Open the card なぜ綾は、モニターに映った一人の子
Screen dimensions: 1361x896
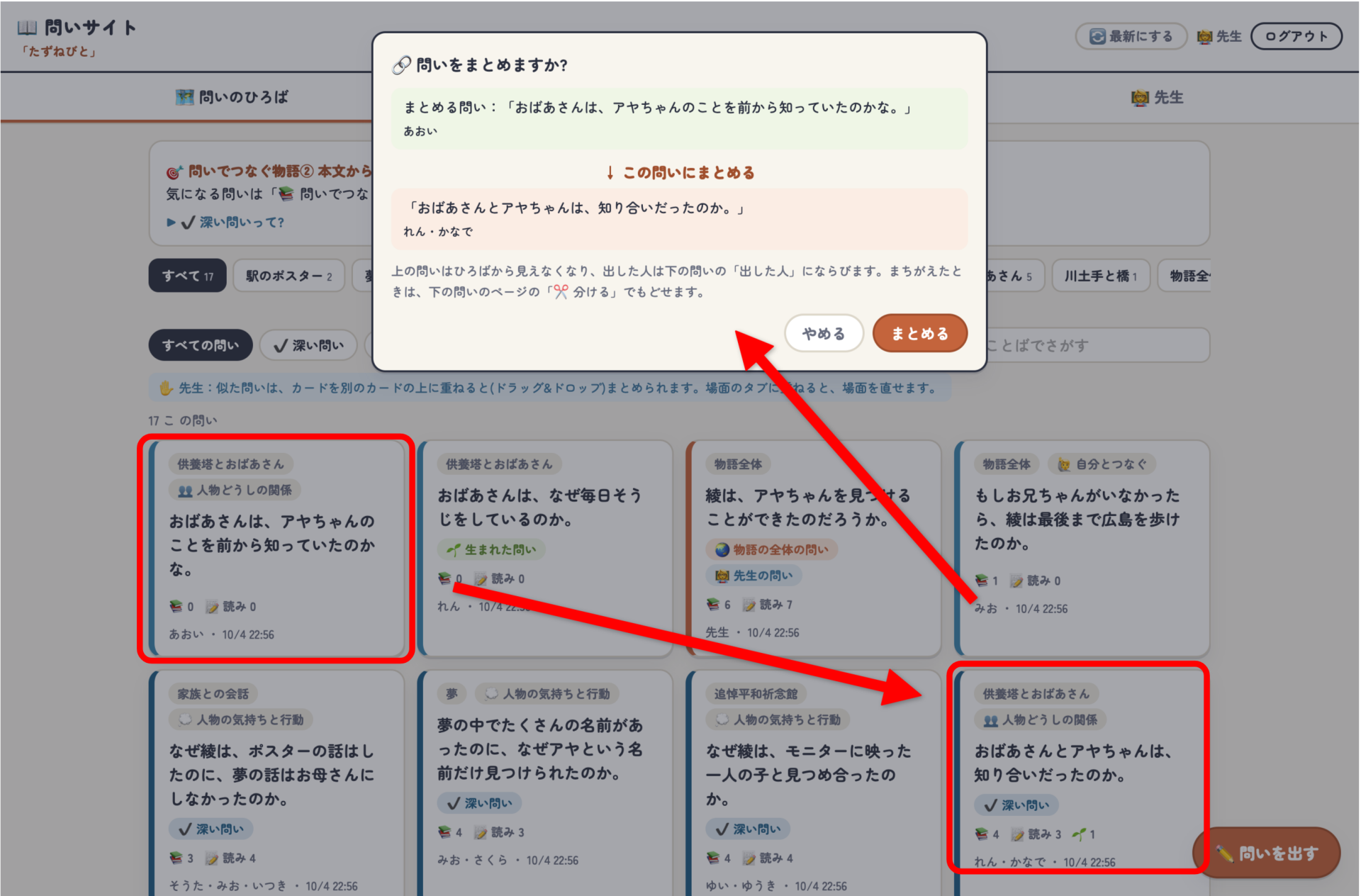click(x=814, y=783)
